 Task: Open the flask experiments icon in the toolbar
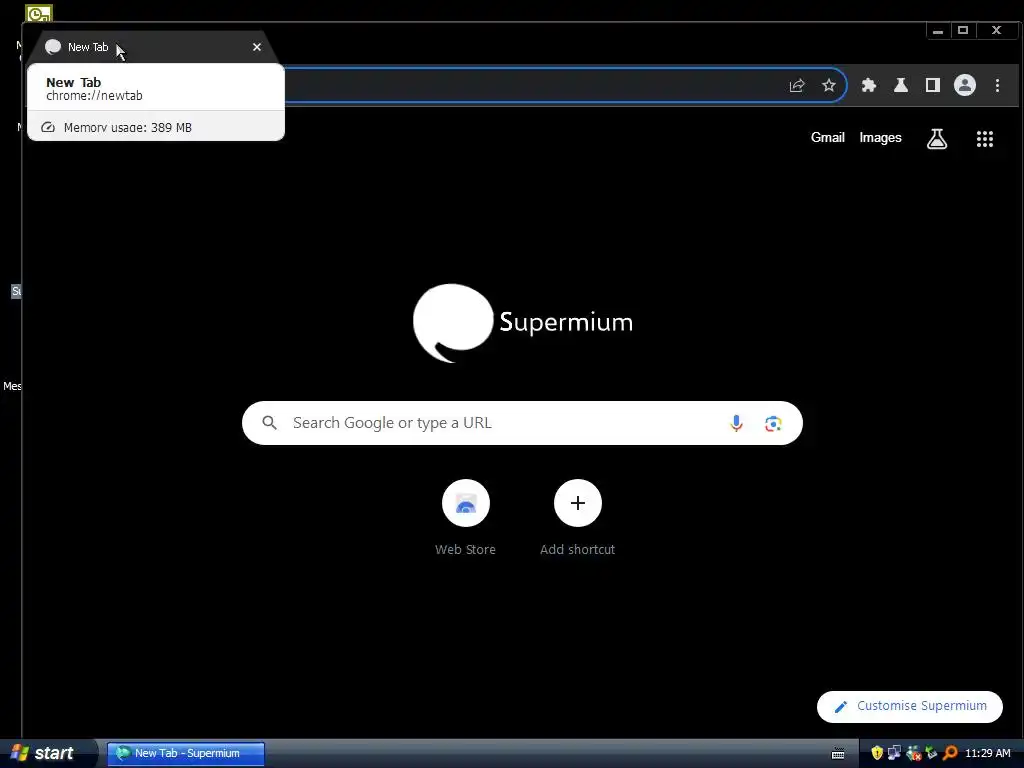coord(901,86)
